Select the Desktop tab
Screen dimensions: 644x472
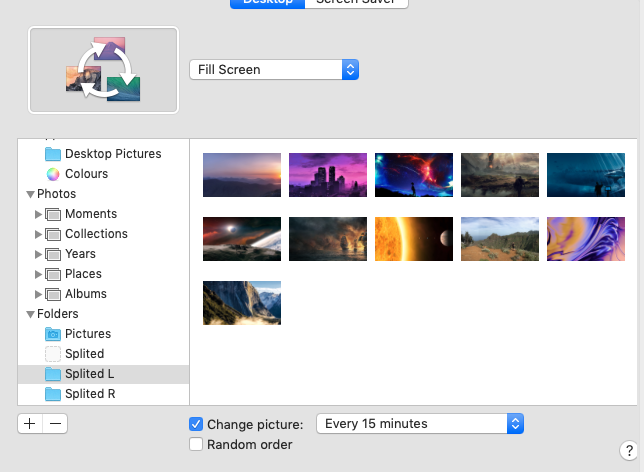(x=267, y=2)
